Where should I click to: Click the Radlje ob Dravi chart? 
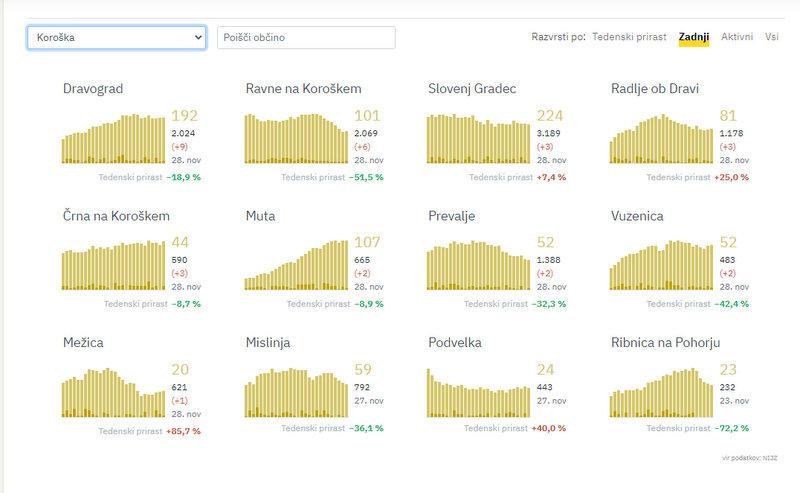(x=661, y=139)
